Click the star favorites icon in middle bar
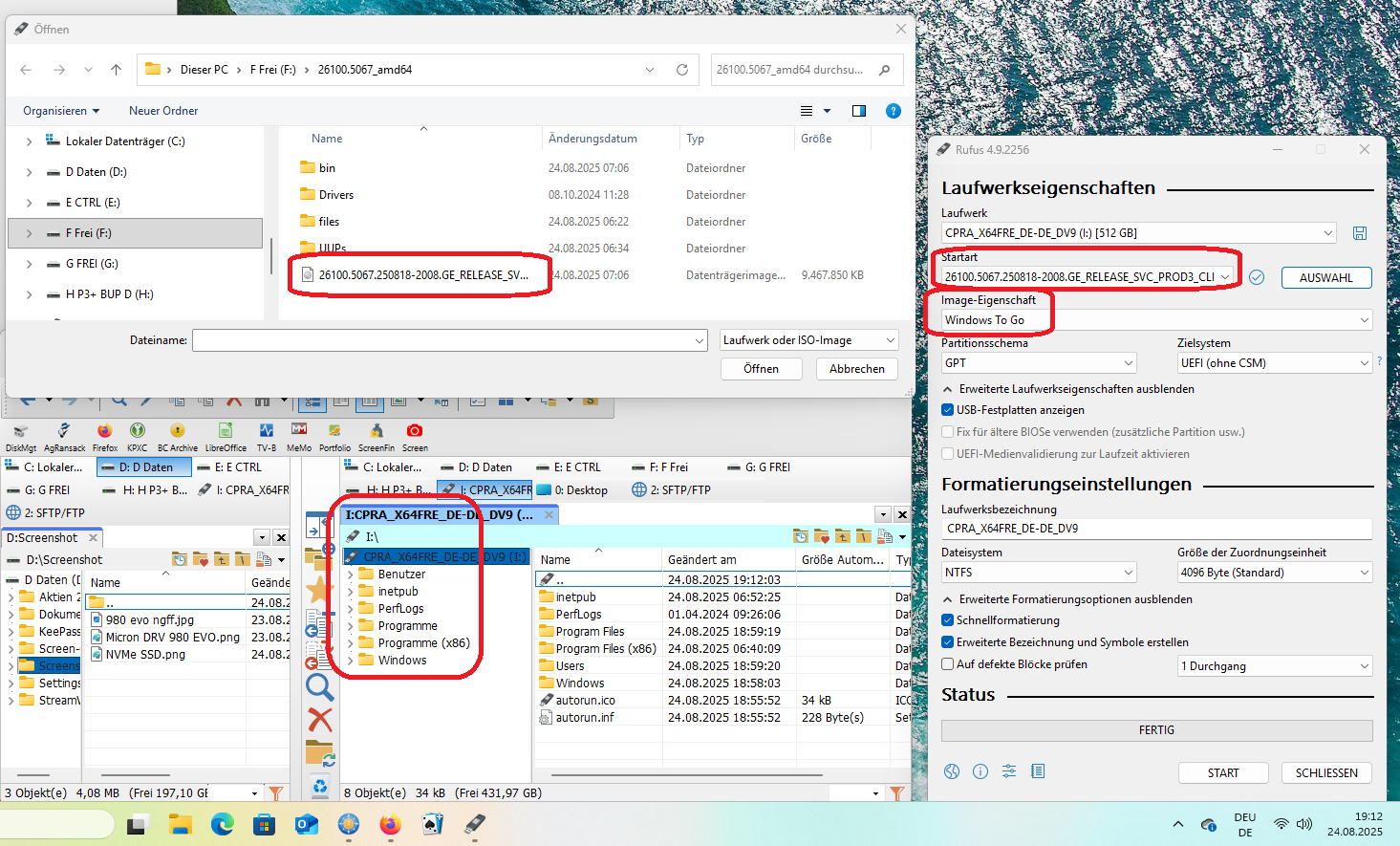Viewport: 1400px width, 846px height. [x=319, y=590]
